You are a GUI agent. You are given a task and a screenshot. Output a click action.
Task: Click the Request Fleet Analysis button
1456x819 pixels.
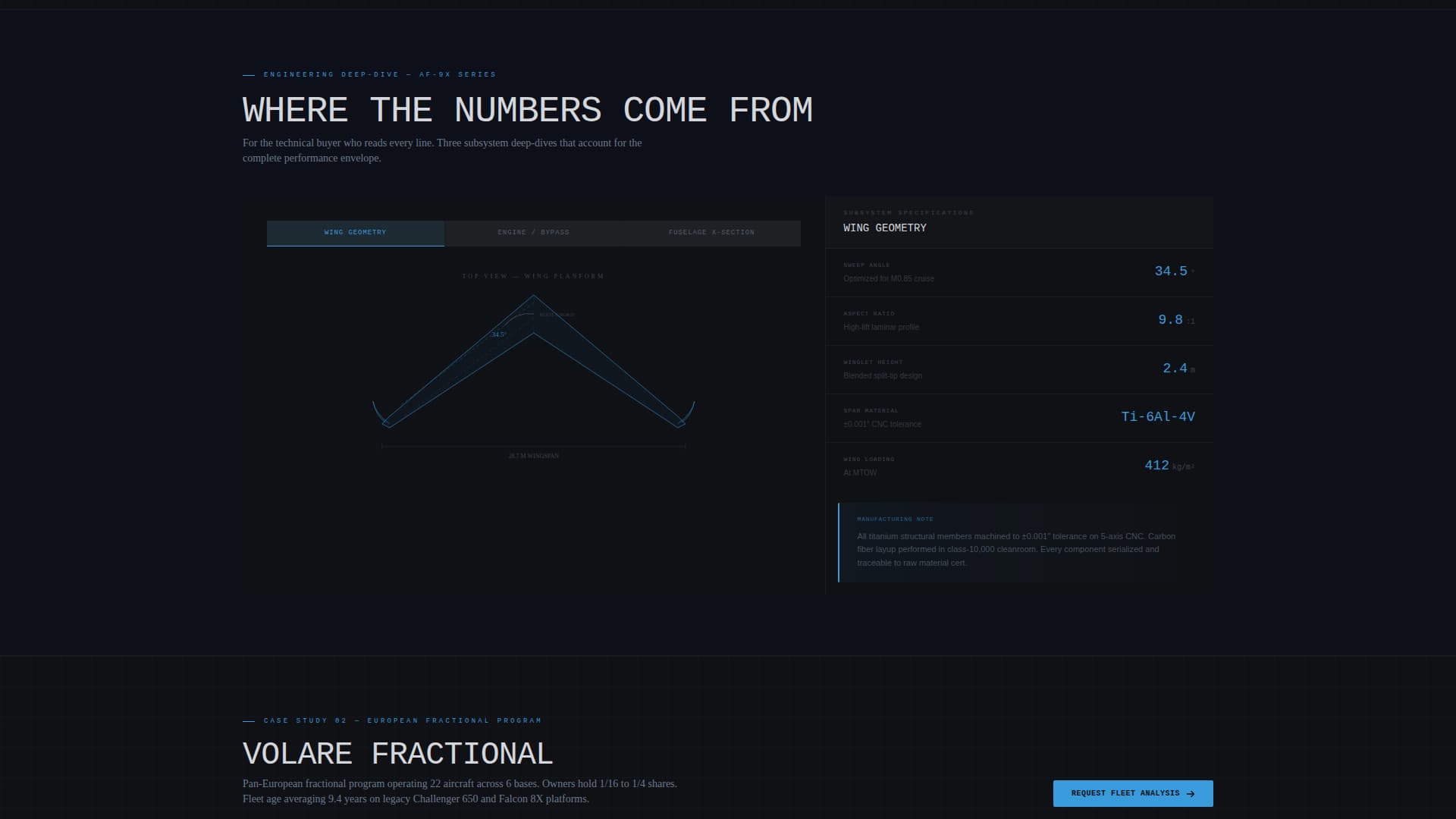[x=1125, y=793]
